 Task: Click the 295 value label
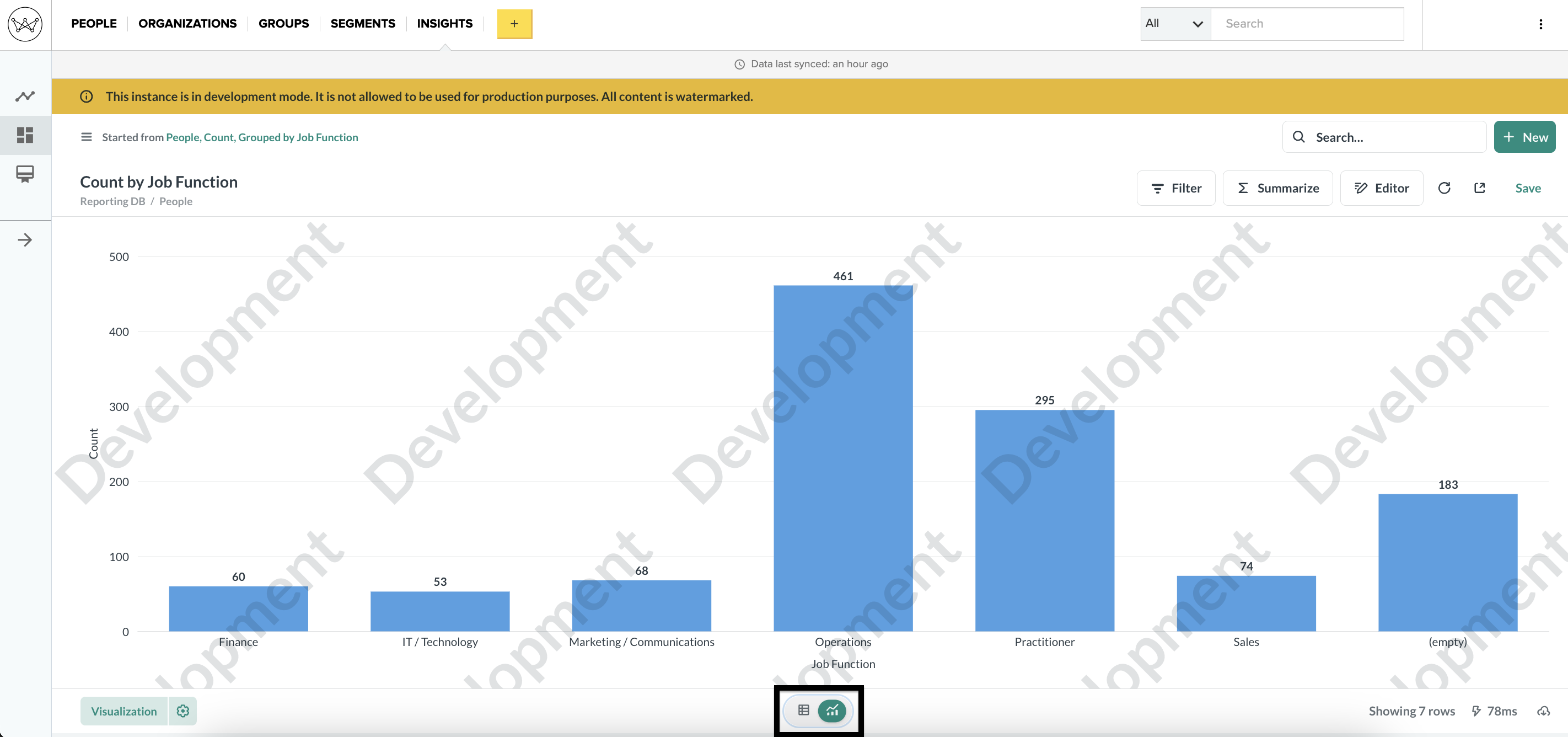(1045, 400)
